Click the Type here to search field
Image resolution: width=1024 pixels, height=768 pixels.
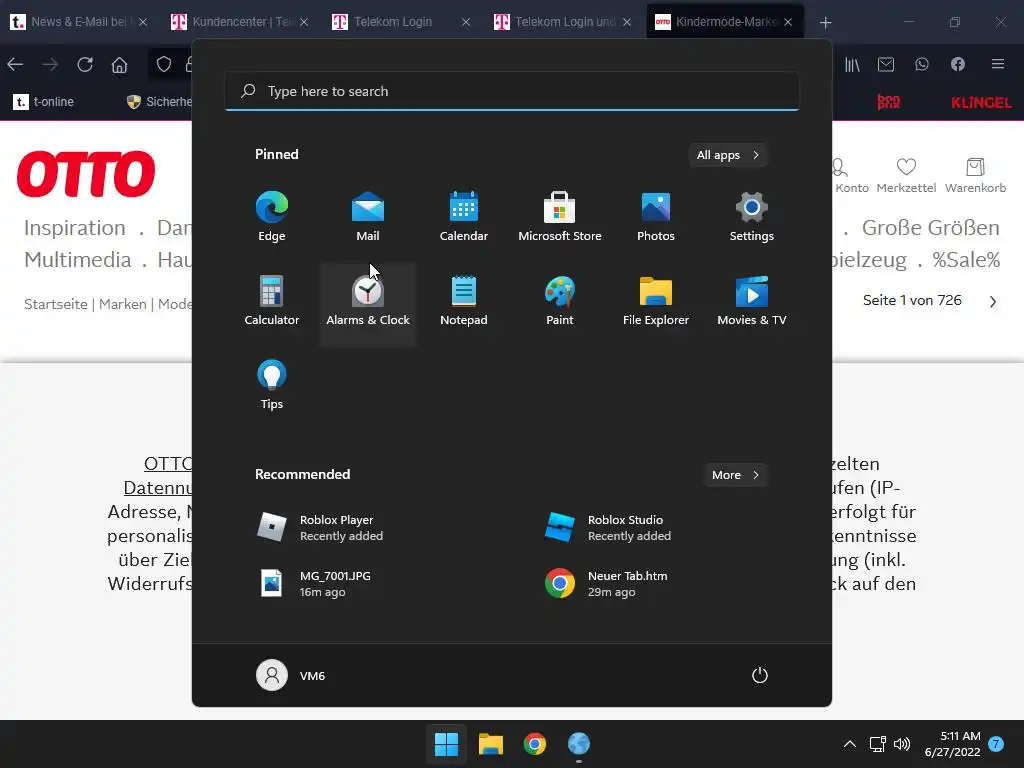tap(512, 91)
